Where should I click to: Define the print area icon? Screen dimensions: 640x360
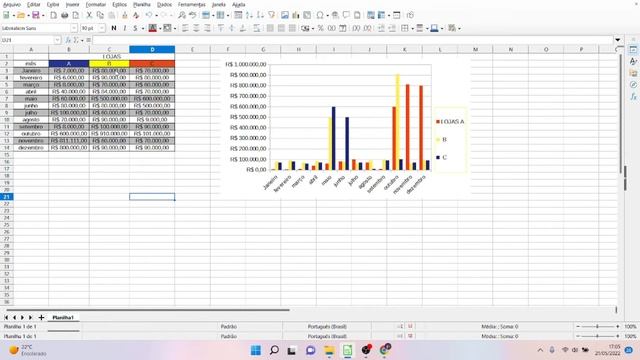(371, 15)
